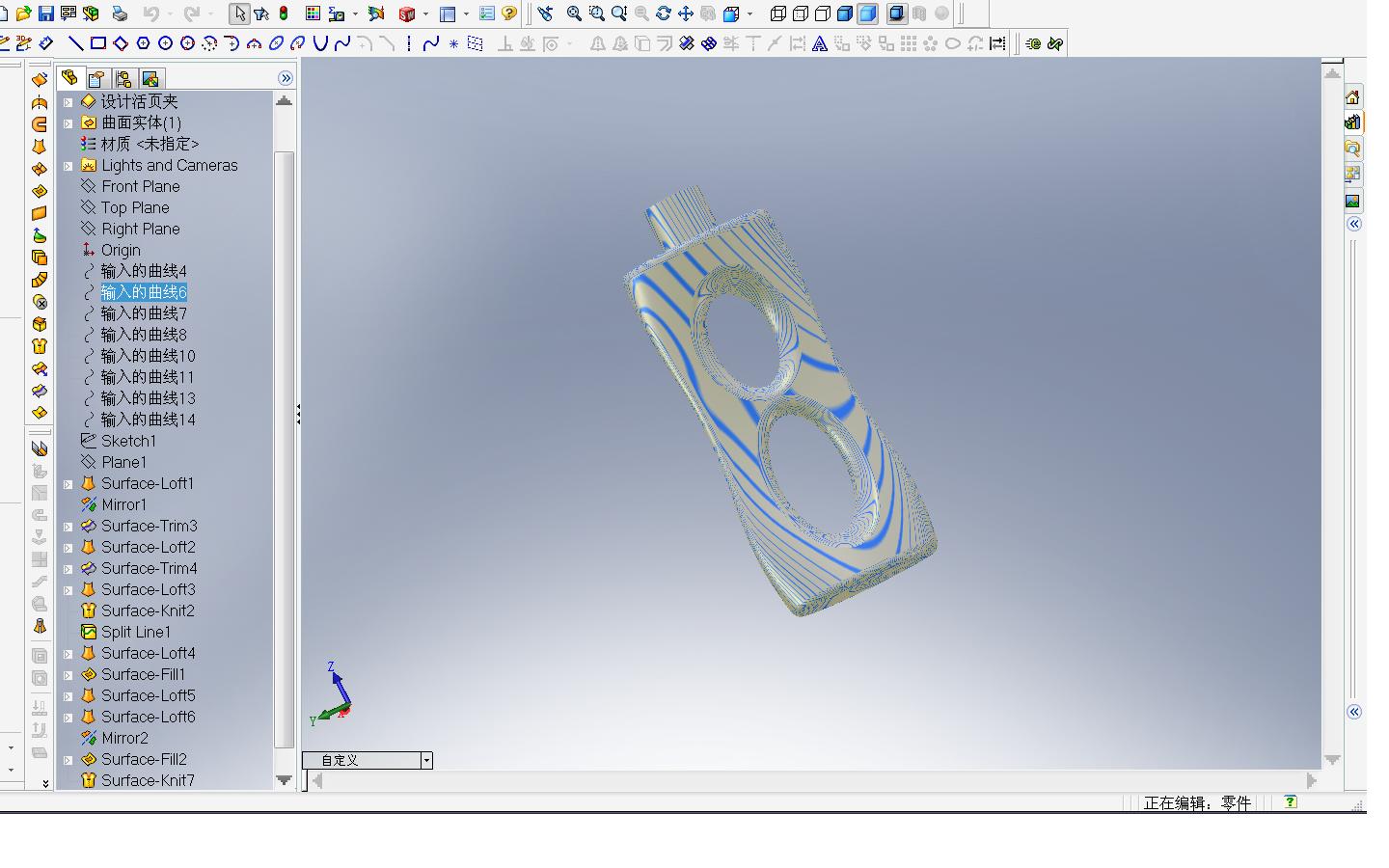Image resolution: width=1389 pixels, height=868 pixels.
Task: Select the Centerline sketch tool
Action: coord(409,43)
